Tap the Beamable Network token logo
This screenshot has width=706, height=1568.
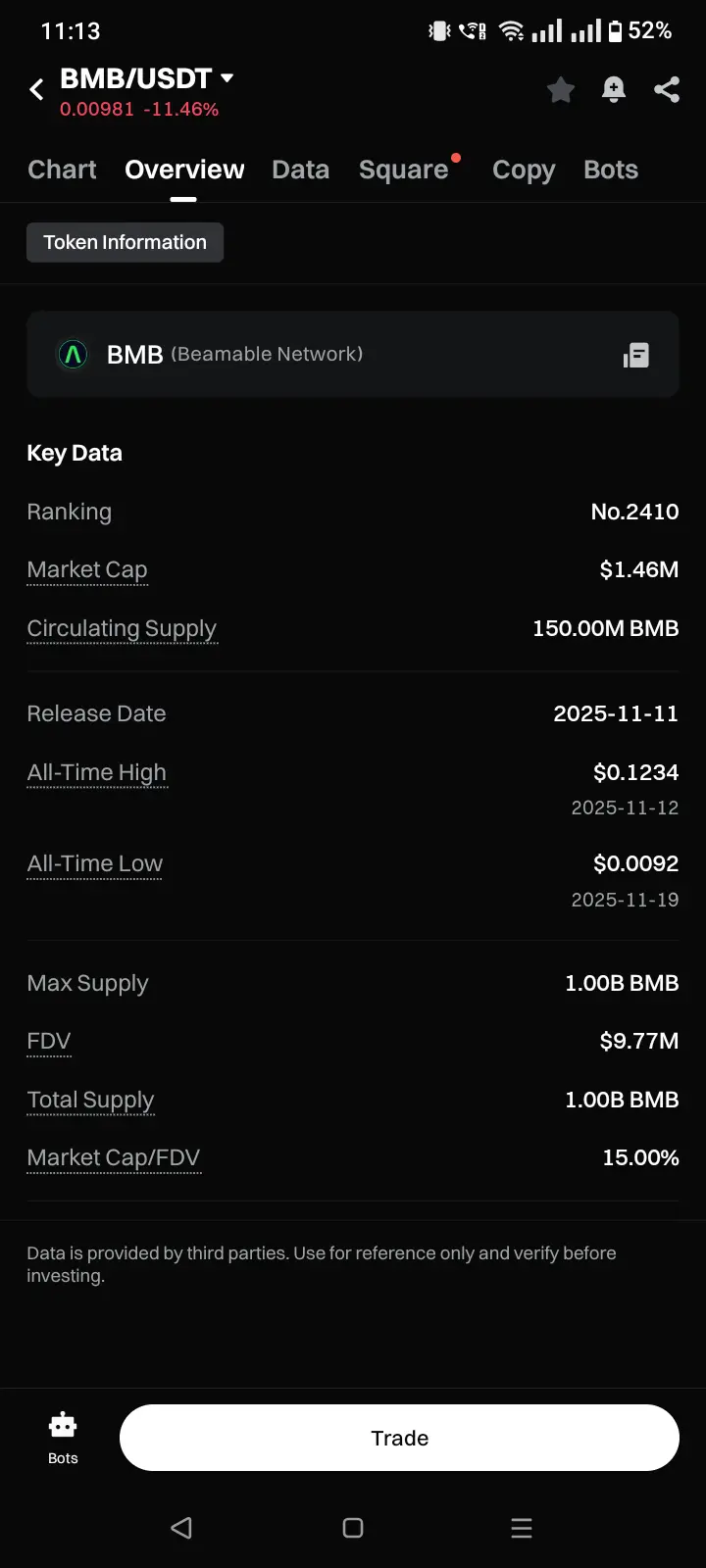tap(73, 355)
